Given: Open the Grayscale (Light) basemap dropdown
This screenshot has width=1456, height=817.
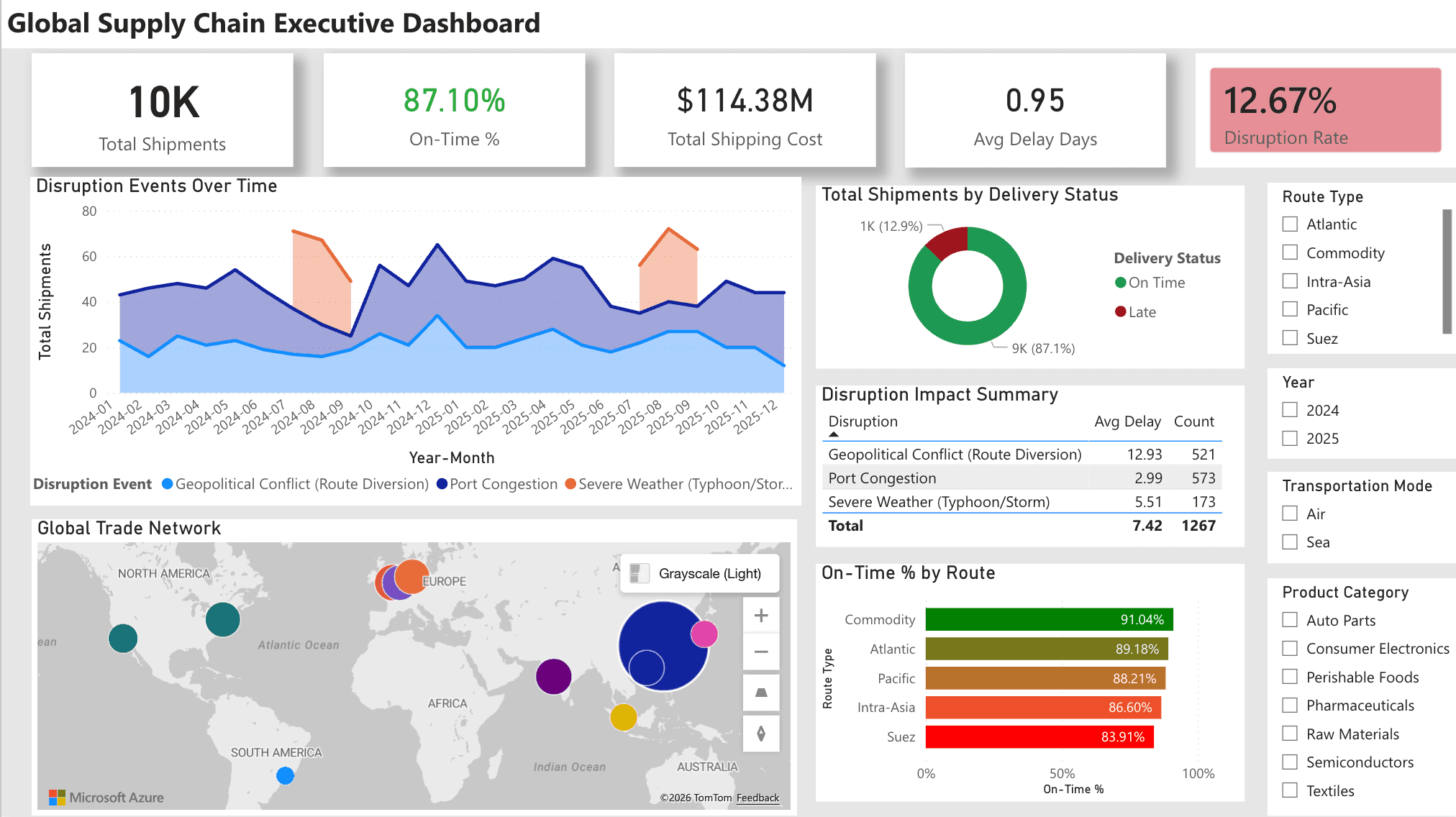Looking at the screenshot, I should pos(699,573).
